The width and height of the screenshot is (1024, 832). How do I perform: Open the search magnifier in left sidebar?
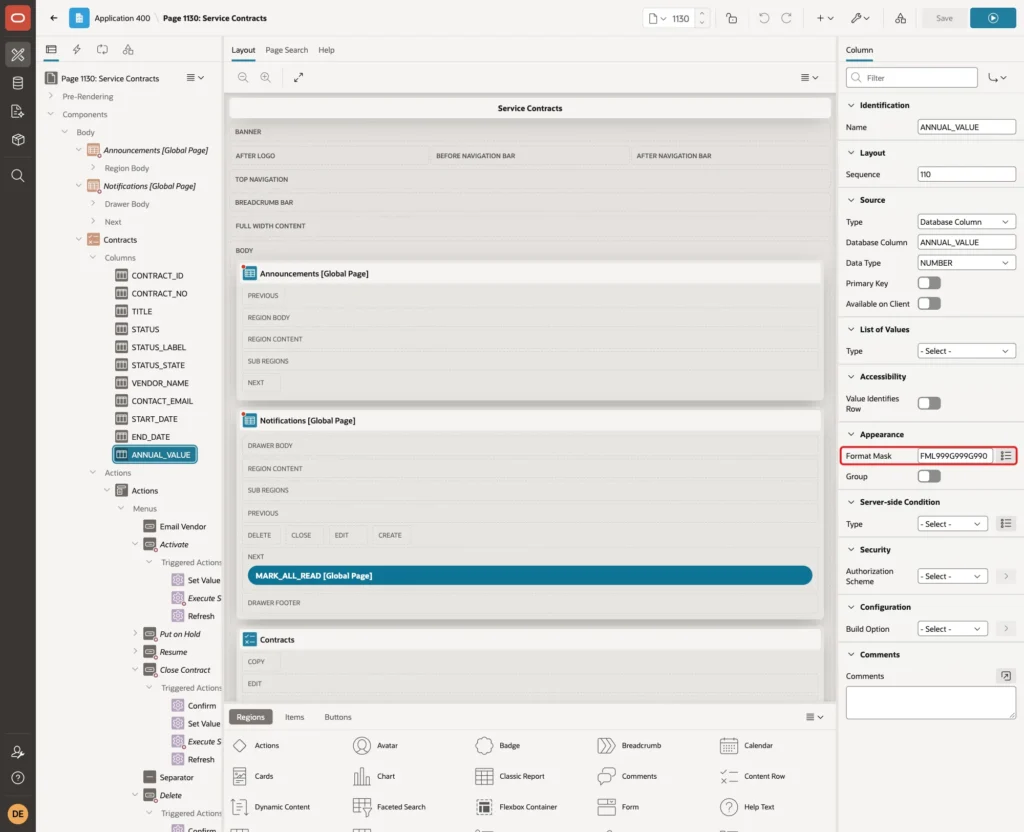(x=18, y=176)
